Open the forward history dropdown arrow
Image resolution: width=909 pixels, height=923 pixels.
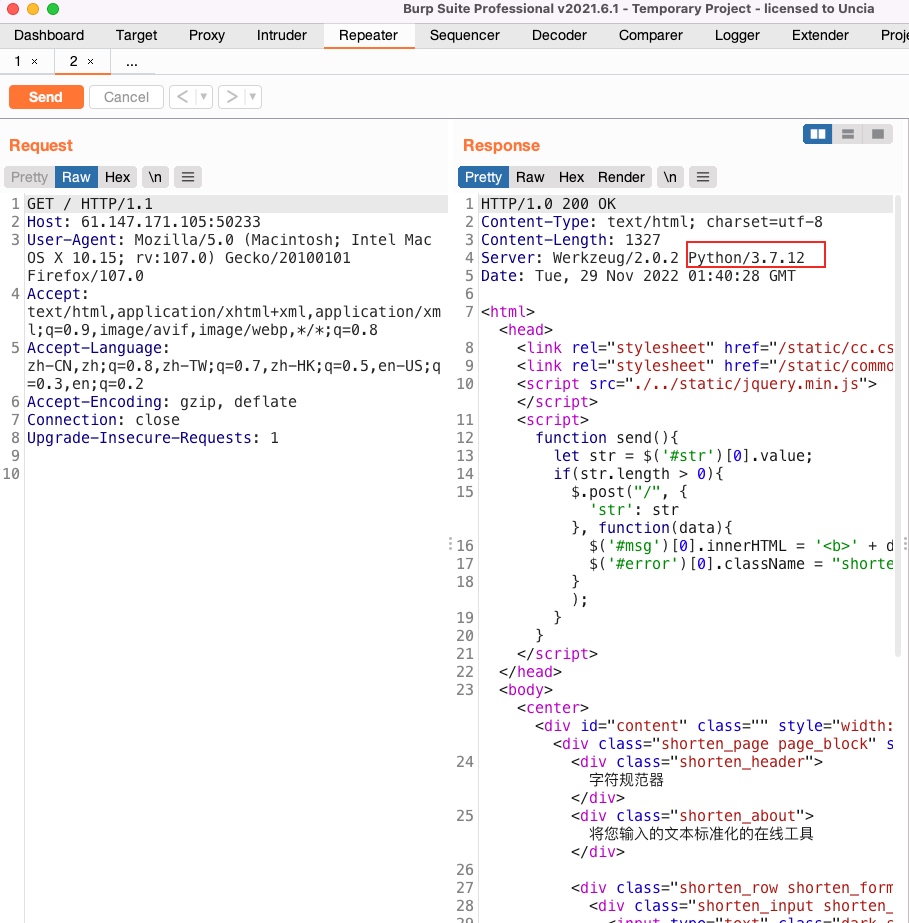coord(253,97)
